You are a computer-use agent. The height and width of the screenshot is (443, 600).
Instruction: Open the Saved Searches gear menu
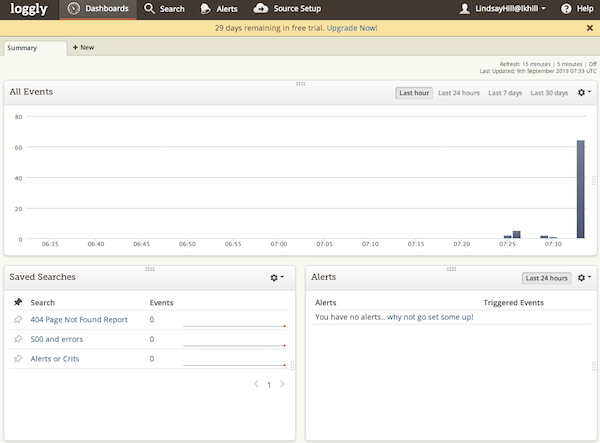click(x=277, y=277)
